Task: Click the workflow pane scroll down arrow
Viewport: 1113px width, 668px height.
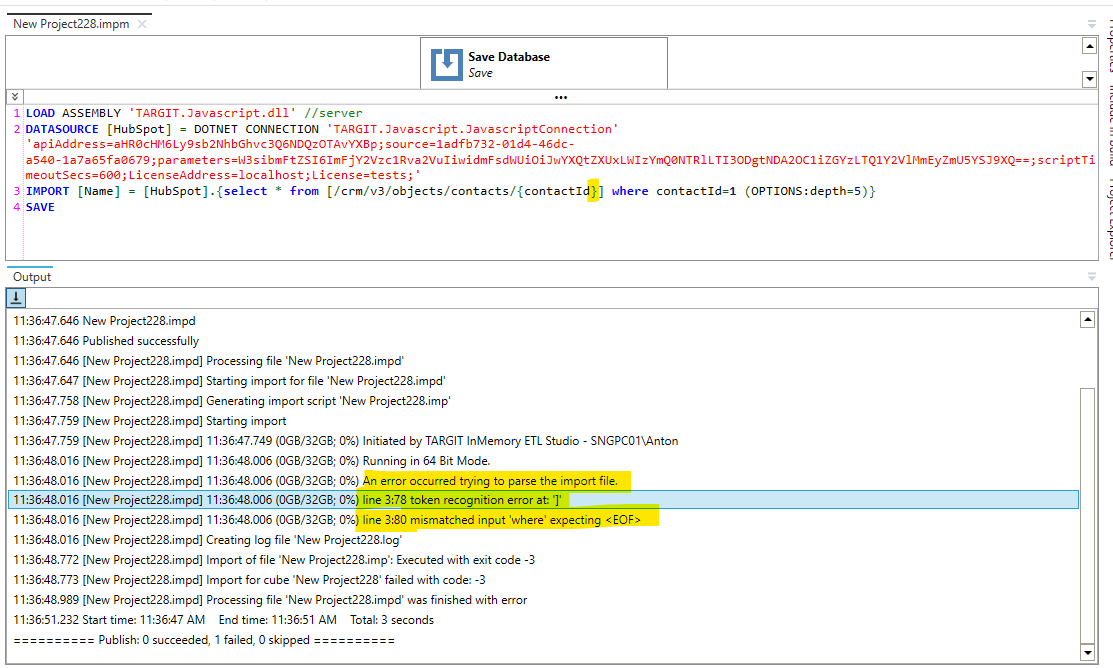Action: pos(1089,79)
